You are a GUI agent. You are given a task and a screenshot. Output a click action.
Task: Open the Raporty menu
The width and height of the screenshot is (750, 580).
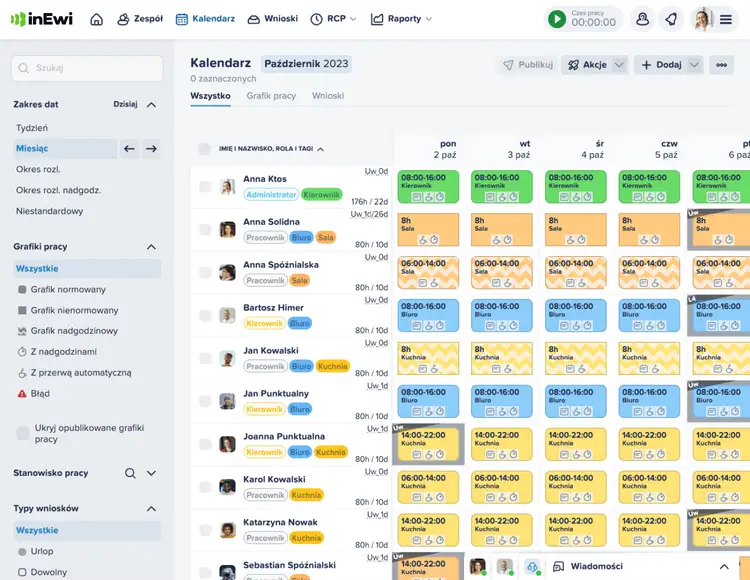coord(402,19)
